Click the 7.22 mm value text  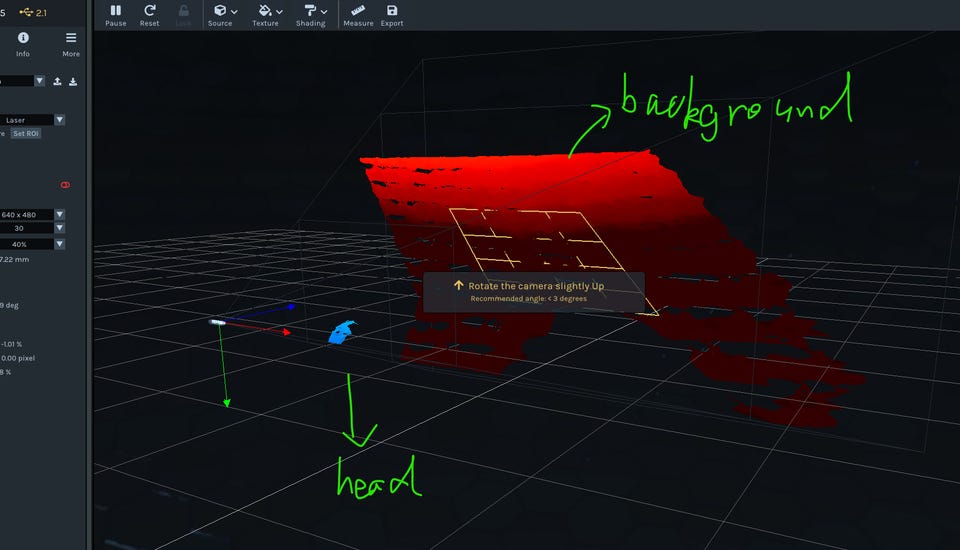point(14,260)
